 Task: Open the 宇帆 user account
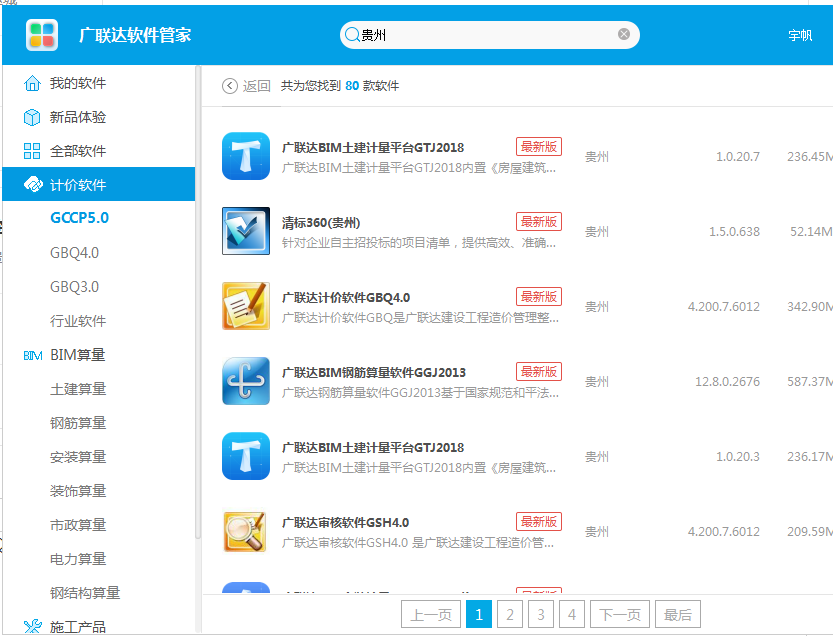coord(800,35)
